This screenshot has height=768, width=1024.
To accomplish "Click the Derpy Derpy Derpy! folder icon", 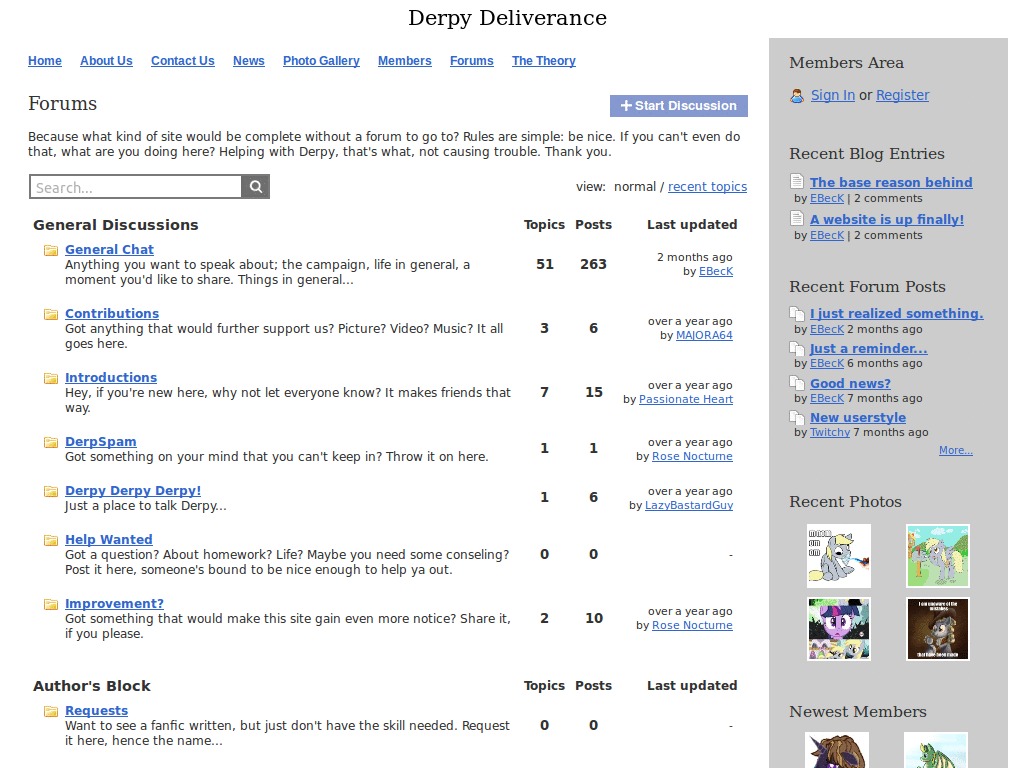I will [x=51, y=491].
